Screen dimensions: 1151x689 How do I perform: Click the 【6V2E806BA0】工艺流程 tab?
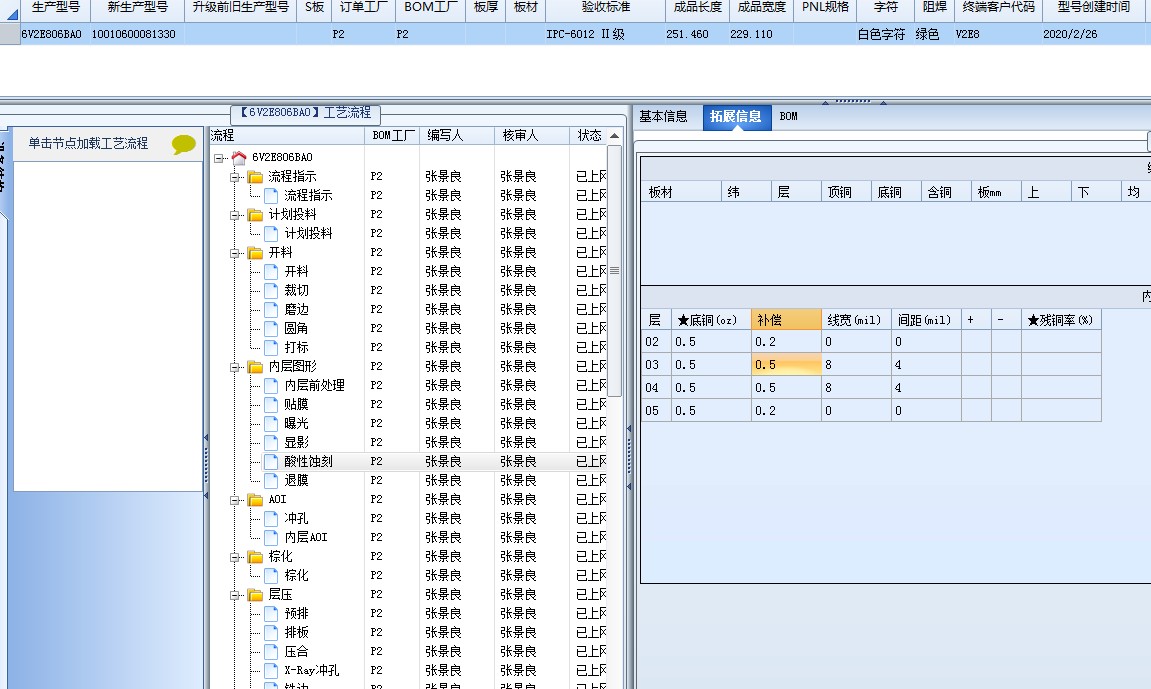tap(306, 113)
